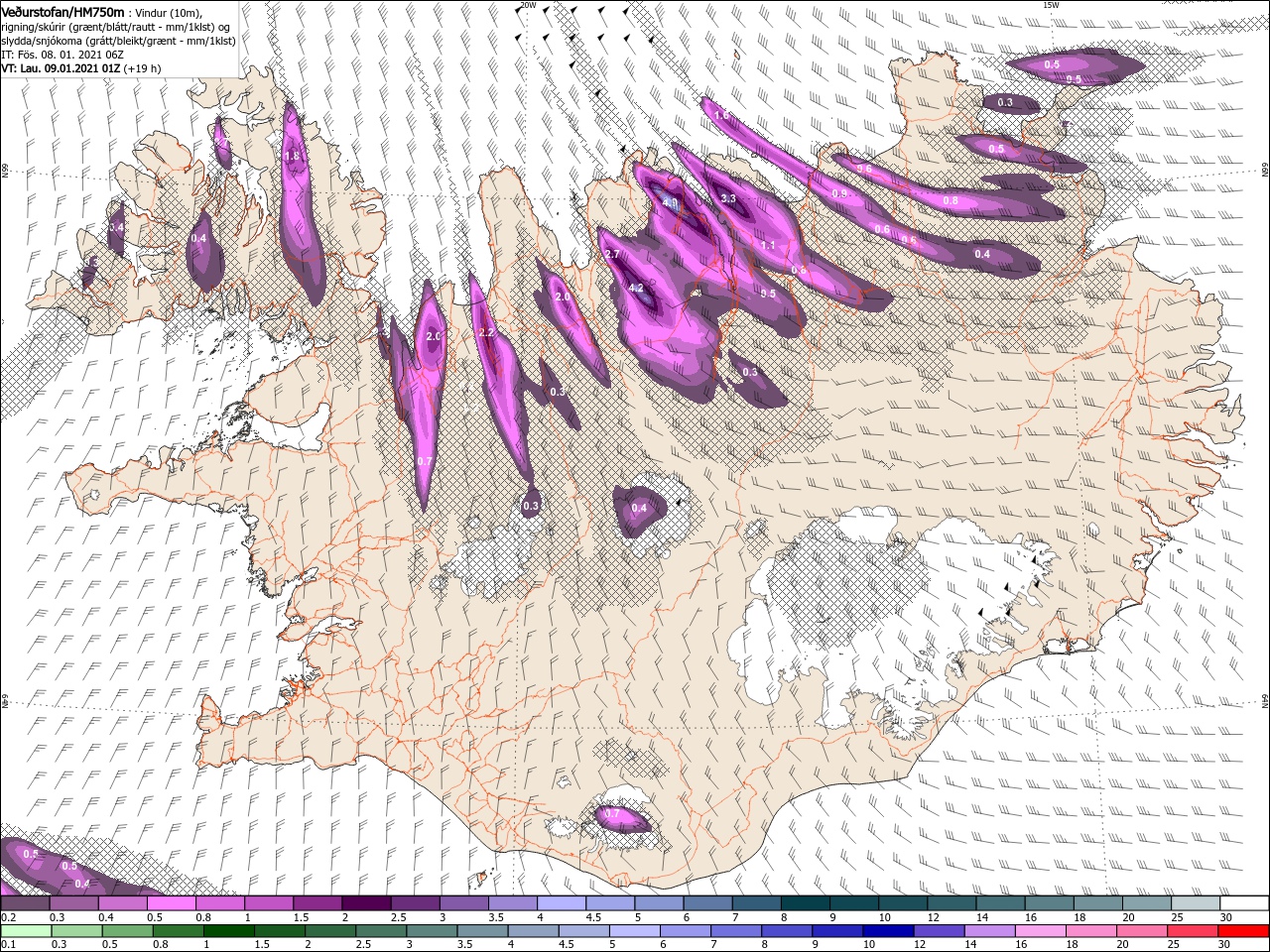This screenshot has width=1270, height=952.
Task: Click the '20W' longitude label at top
Action: [528, 5]
